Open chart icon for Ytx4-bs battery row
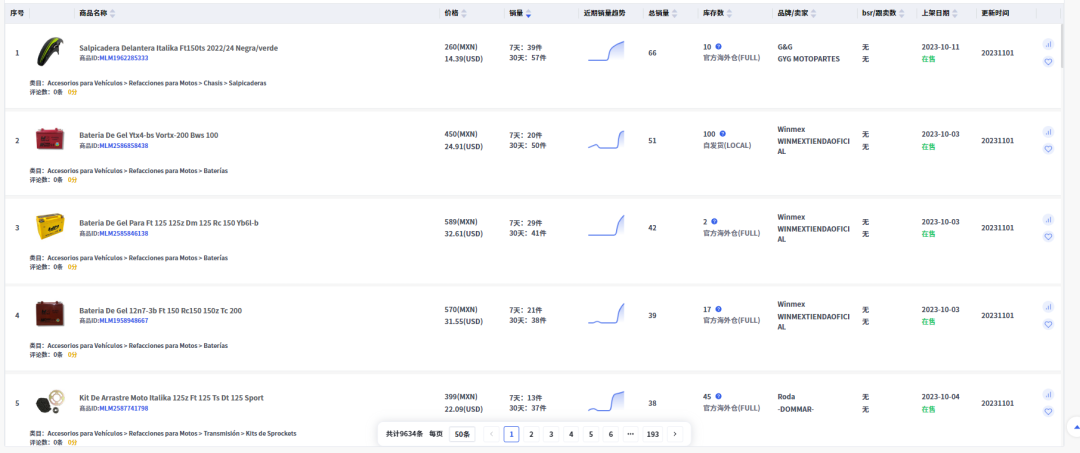Viewport: 1080px width, 453px height. click(1048, 131)
